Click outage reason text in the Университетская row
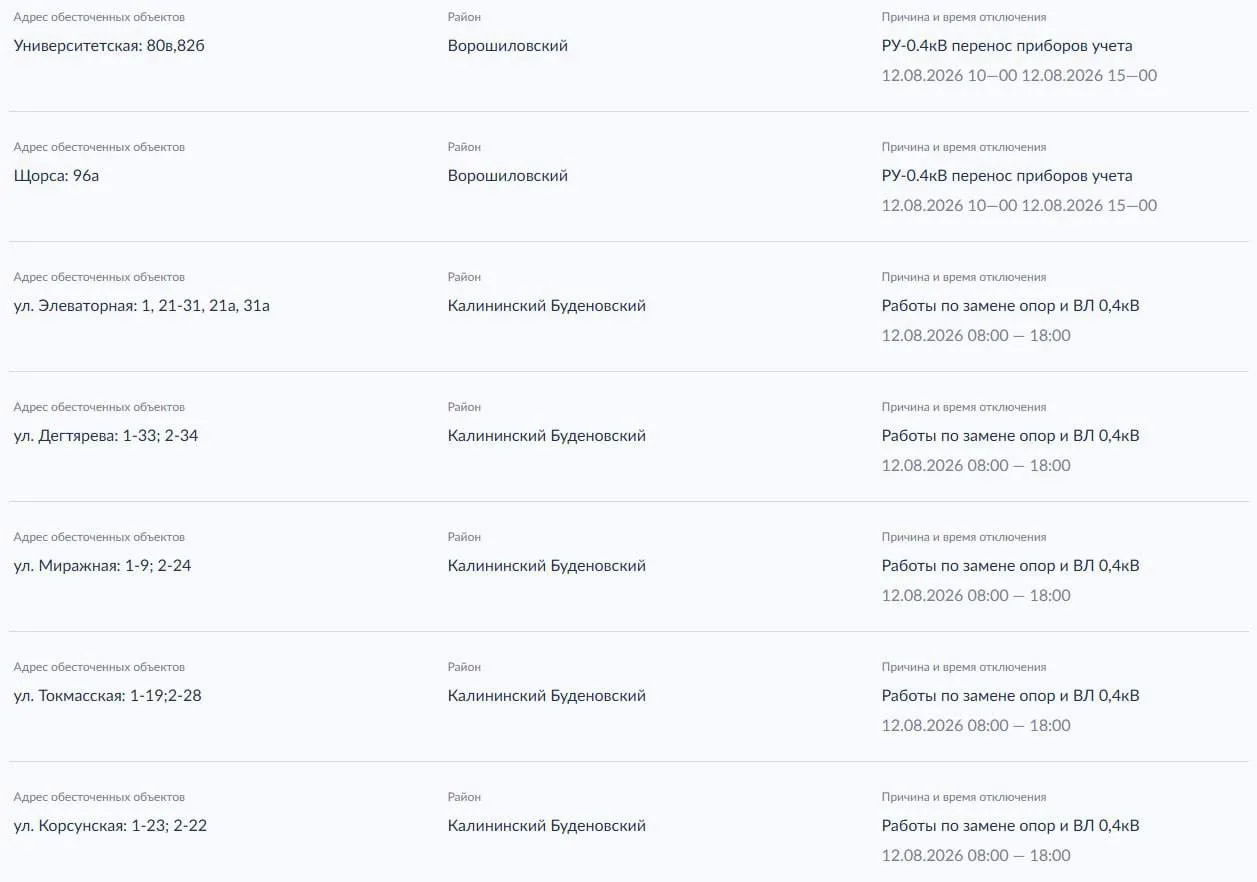This screenshot has height=882, width=1257. coord(1007,46)
